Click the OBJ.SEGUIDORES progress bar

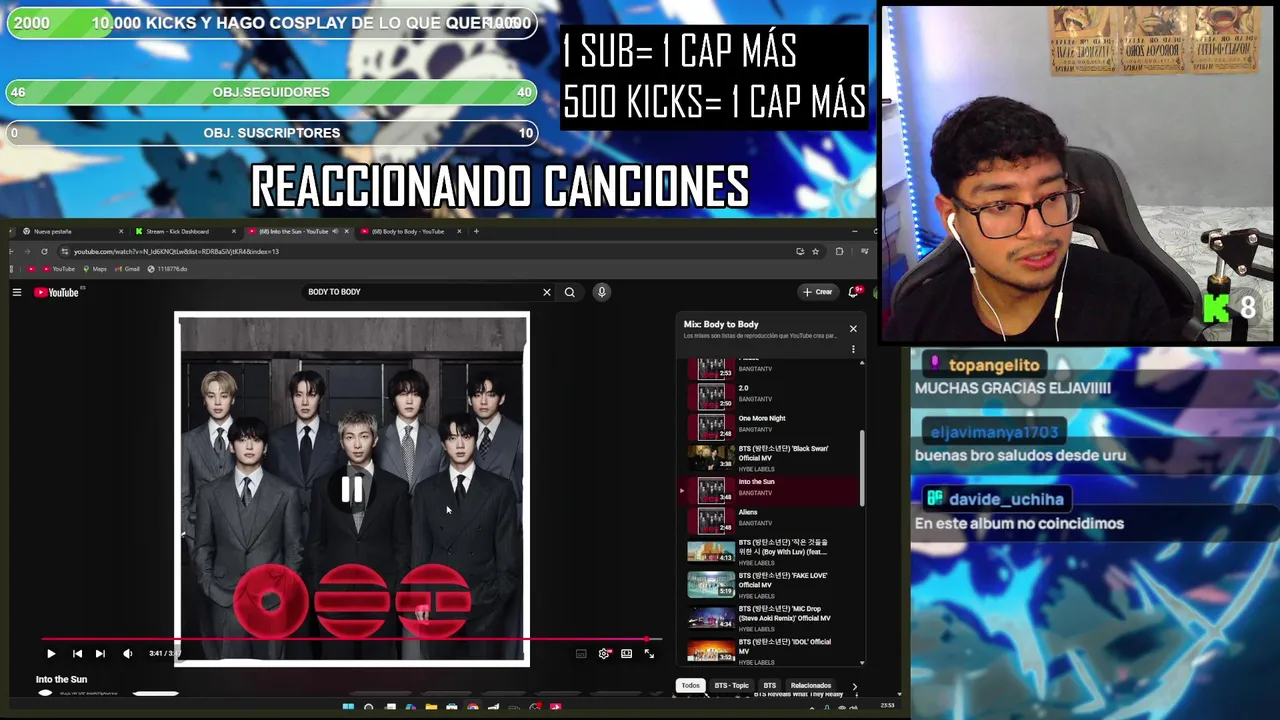pos(271,92)
